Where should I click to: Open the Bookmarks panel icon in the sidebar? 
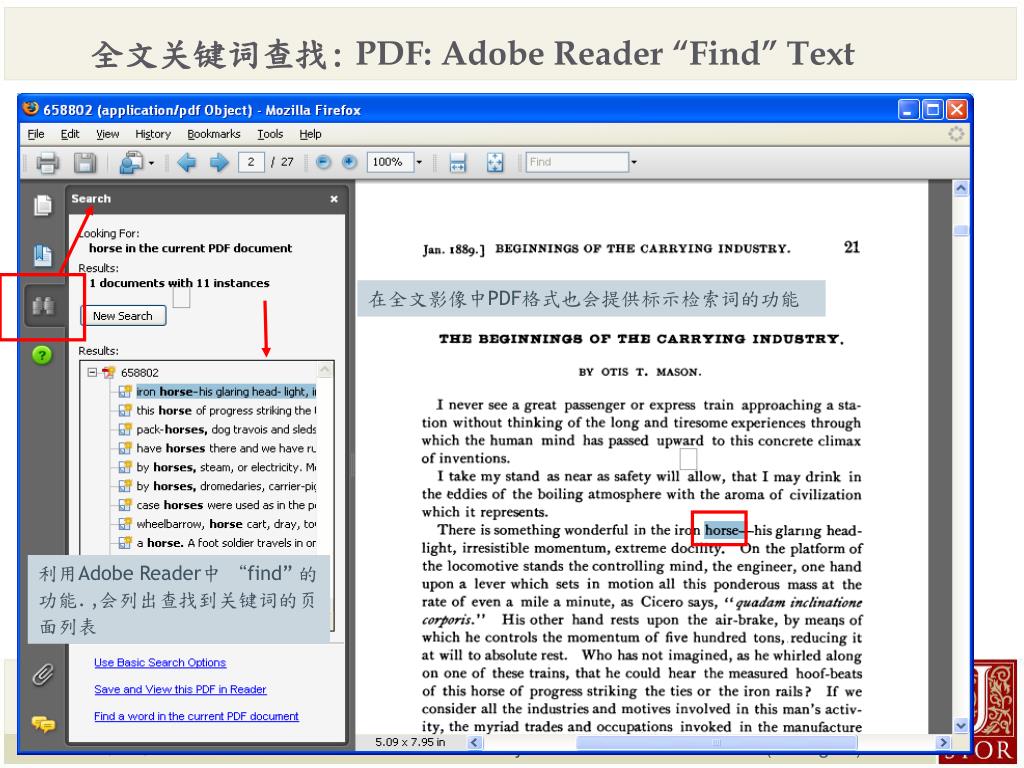click(43, 255)
